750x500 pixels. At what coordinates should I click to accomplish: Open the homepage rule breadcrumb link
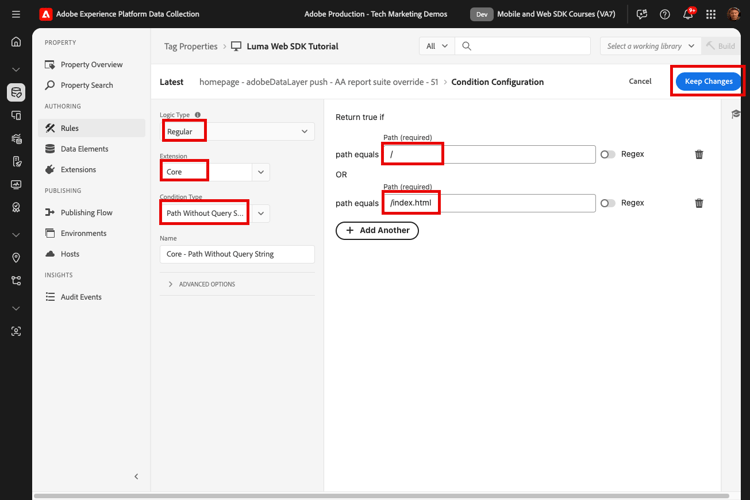click(319, 82)
